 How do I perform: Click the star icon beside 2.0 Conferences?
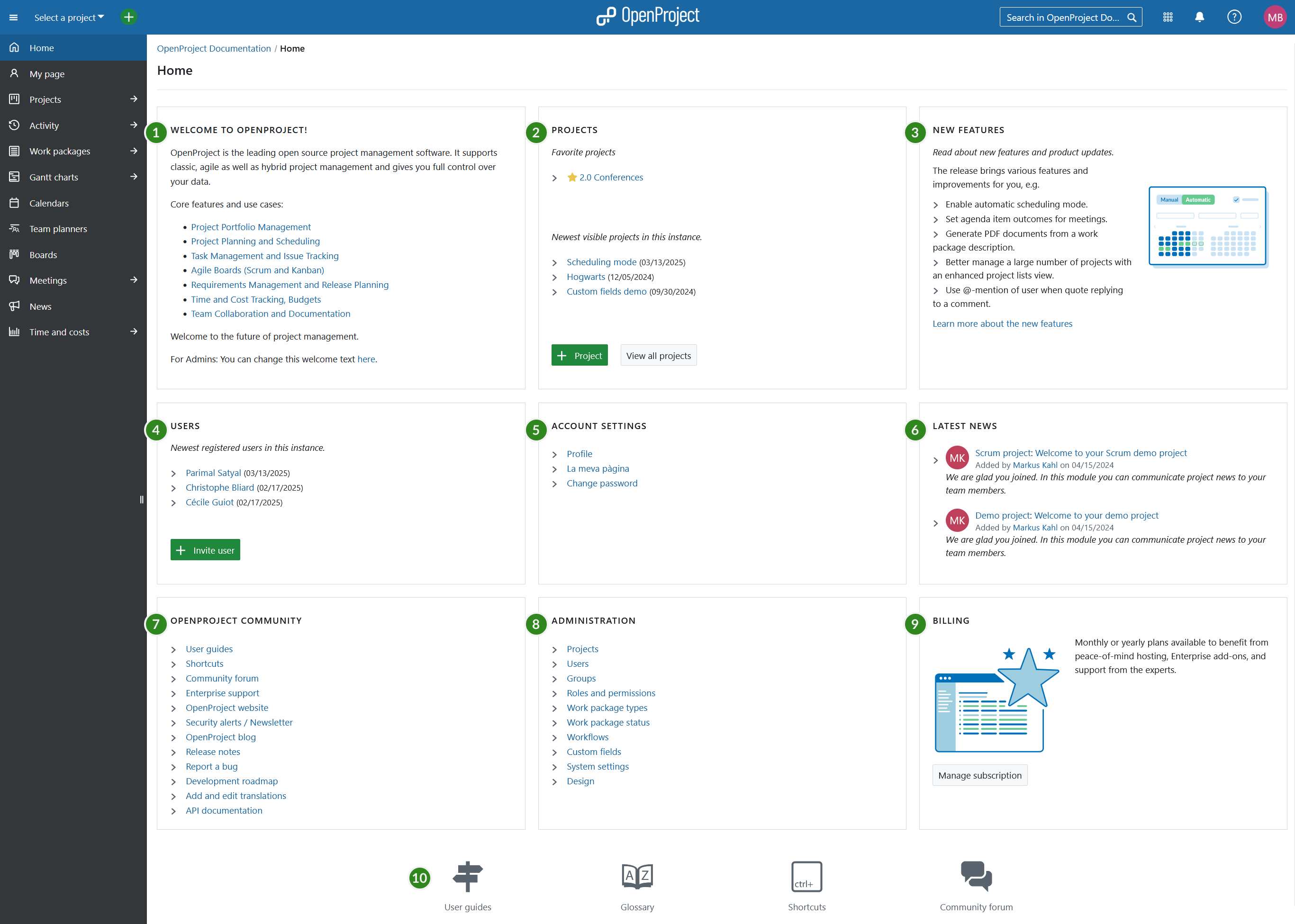tap(572, 177)
